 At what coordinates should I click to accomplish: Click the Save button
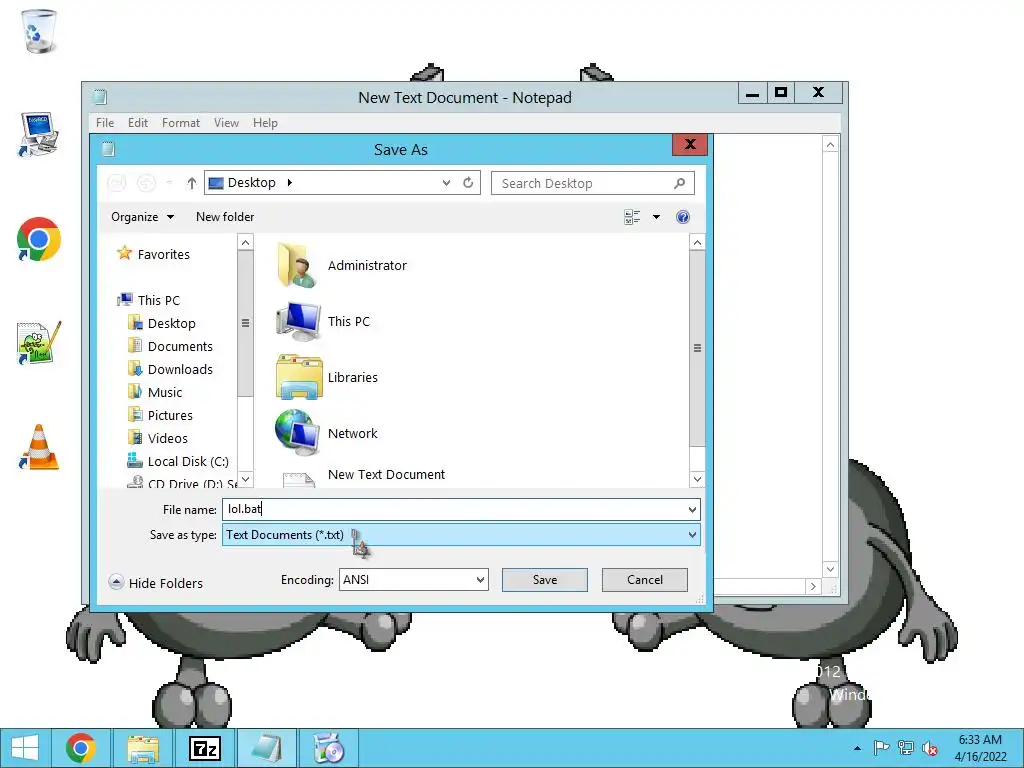(x=545, y=580)
